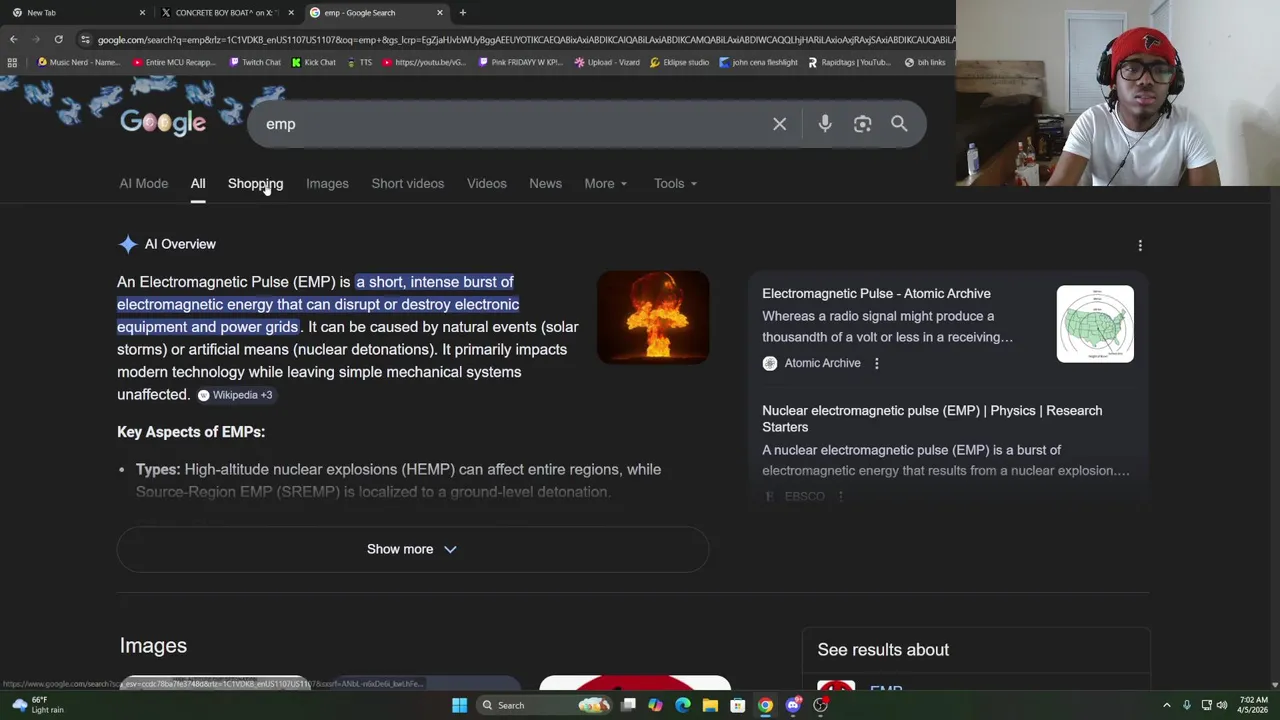Click the Images section heading
This screenshot has width=1280, height=720.
(x=153, y=646)
